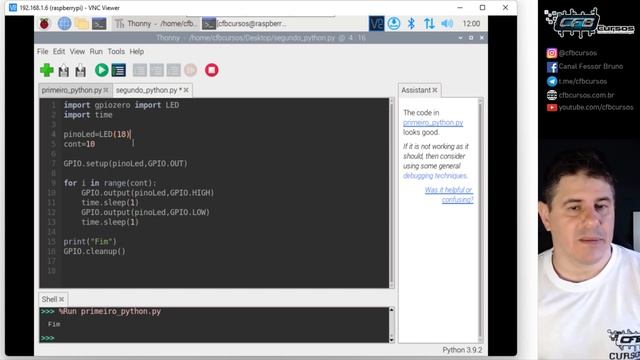Click the 'Fim' output in Shell

(x=54, y=324)
